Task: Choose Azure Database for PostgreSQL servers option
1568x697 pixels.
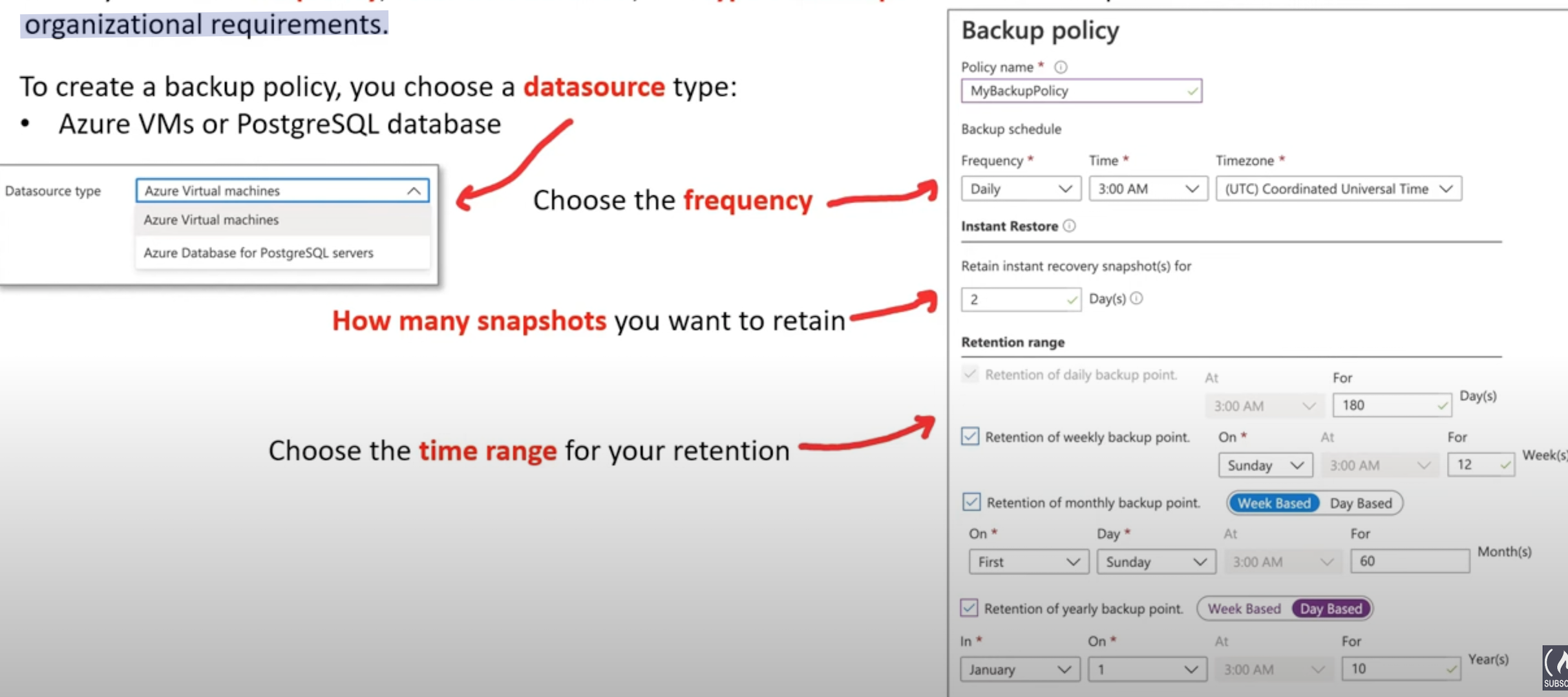Action: coord(282,253)
